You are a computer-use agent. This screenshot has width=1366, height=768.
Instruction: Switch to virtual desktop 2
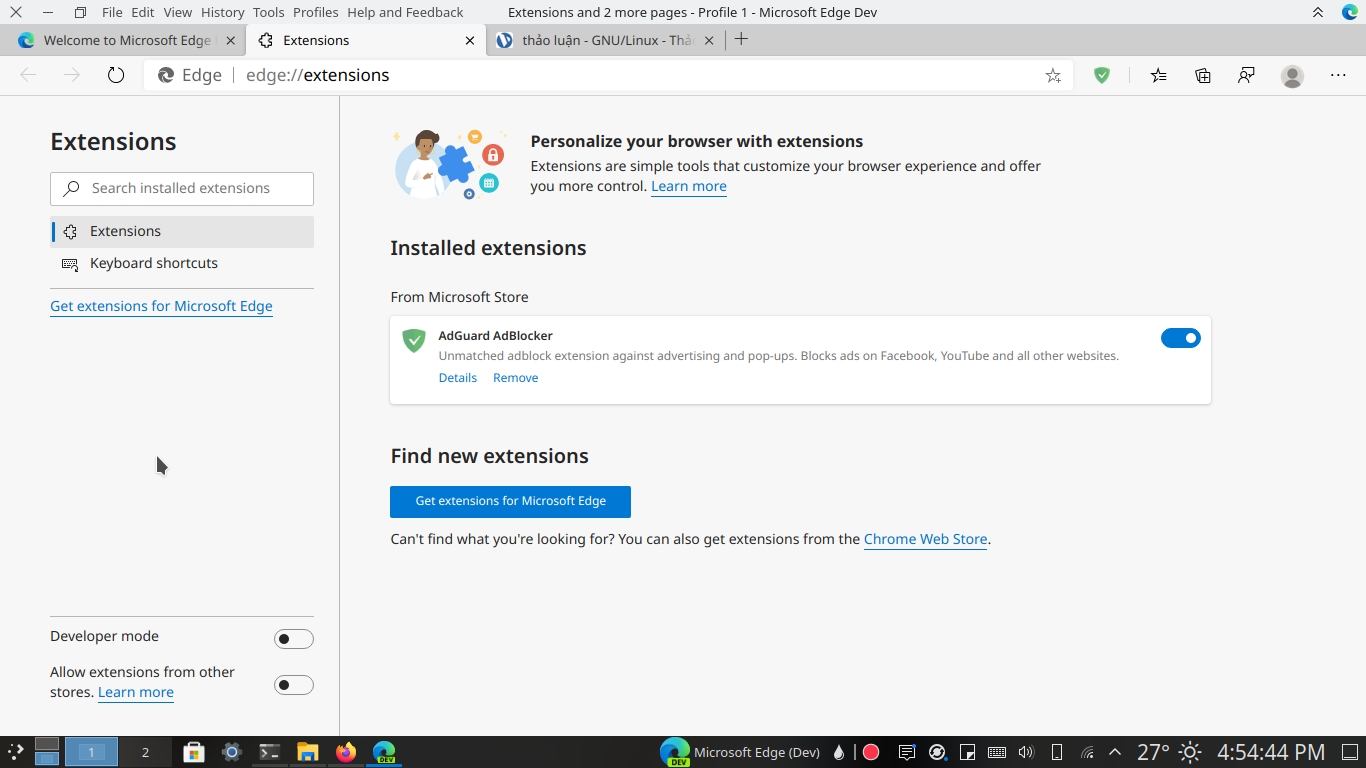145,752
